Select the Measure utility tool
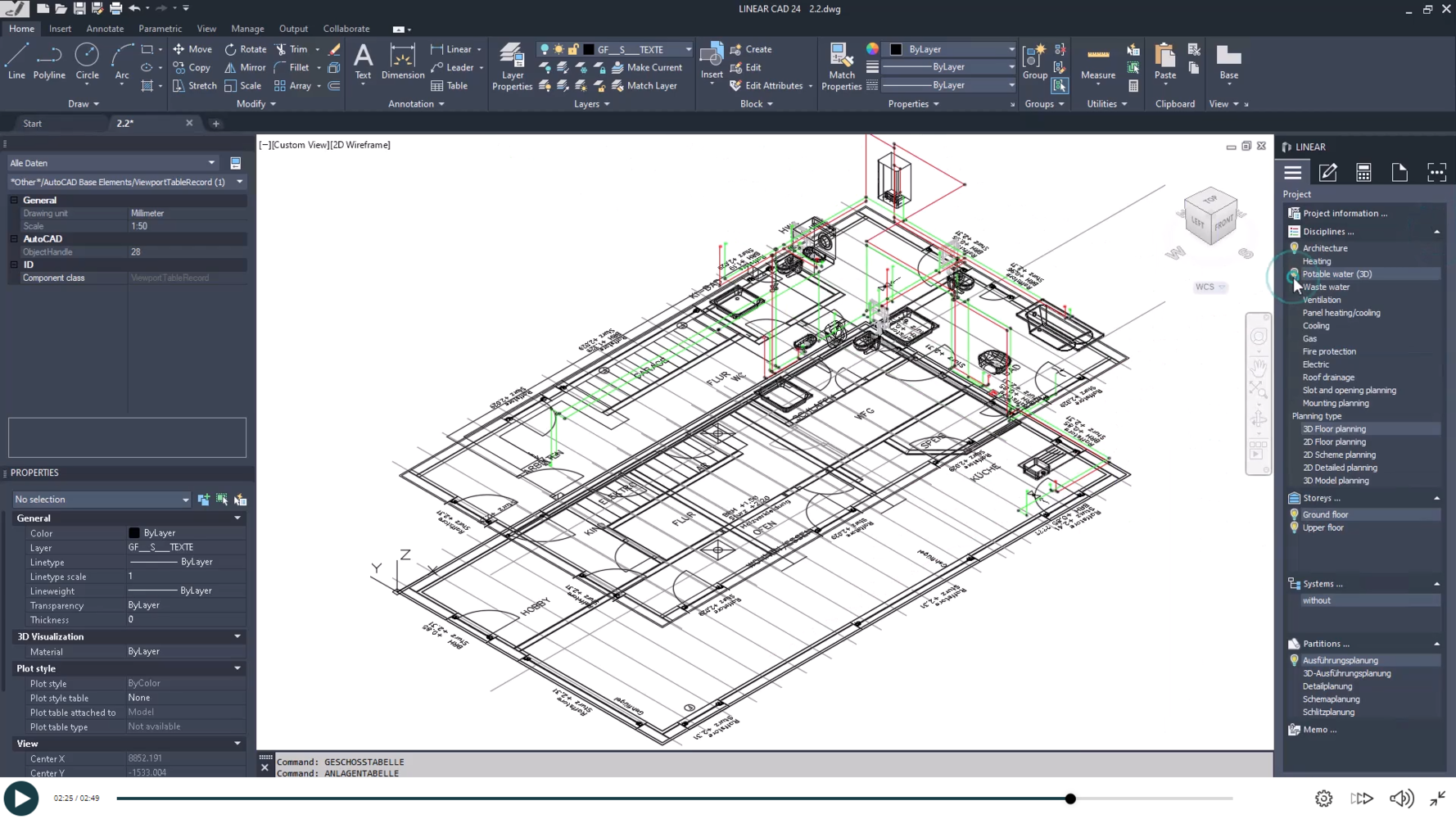 1097,61
